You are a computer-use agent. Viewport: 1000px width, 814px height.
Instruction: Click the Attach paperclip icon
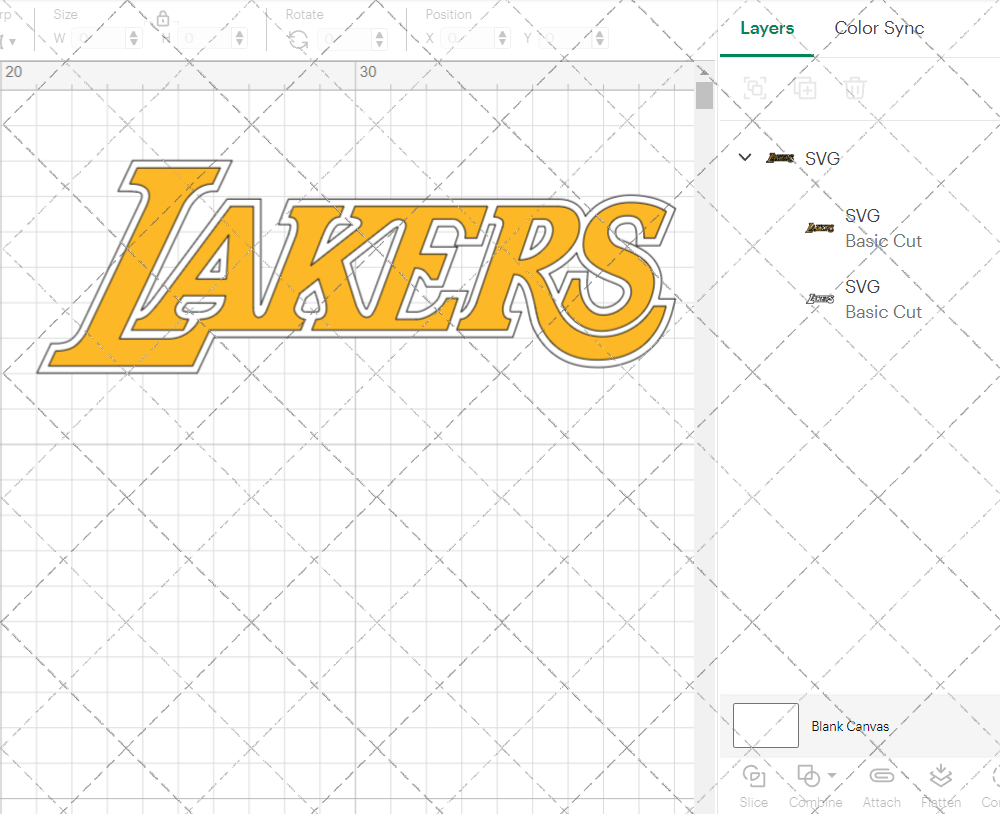[881, 777]
